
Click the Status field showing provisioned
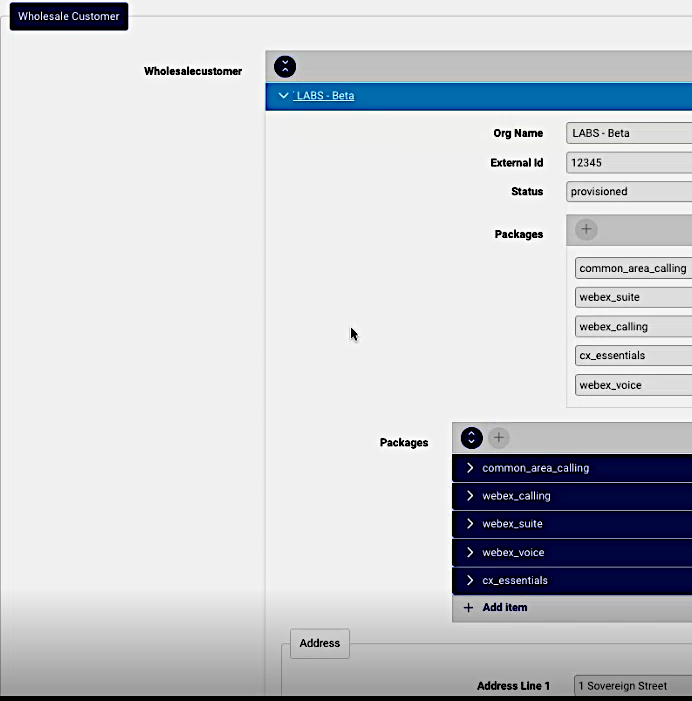[x=629, y=191]
